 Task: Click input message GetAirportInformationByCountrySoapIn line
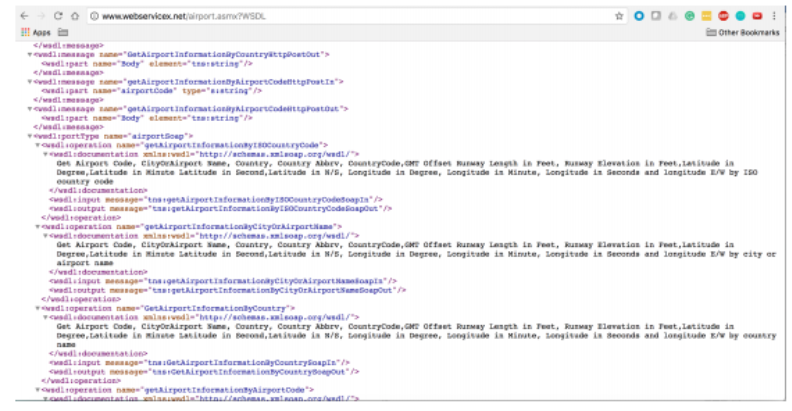pyautogui.click(x=199, y=363)
